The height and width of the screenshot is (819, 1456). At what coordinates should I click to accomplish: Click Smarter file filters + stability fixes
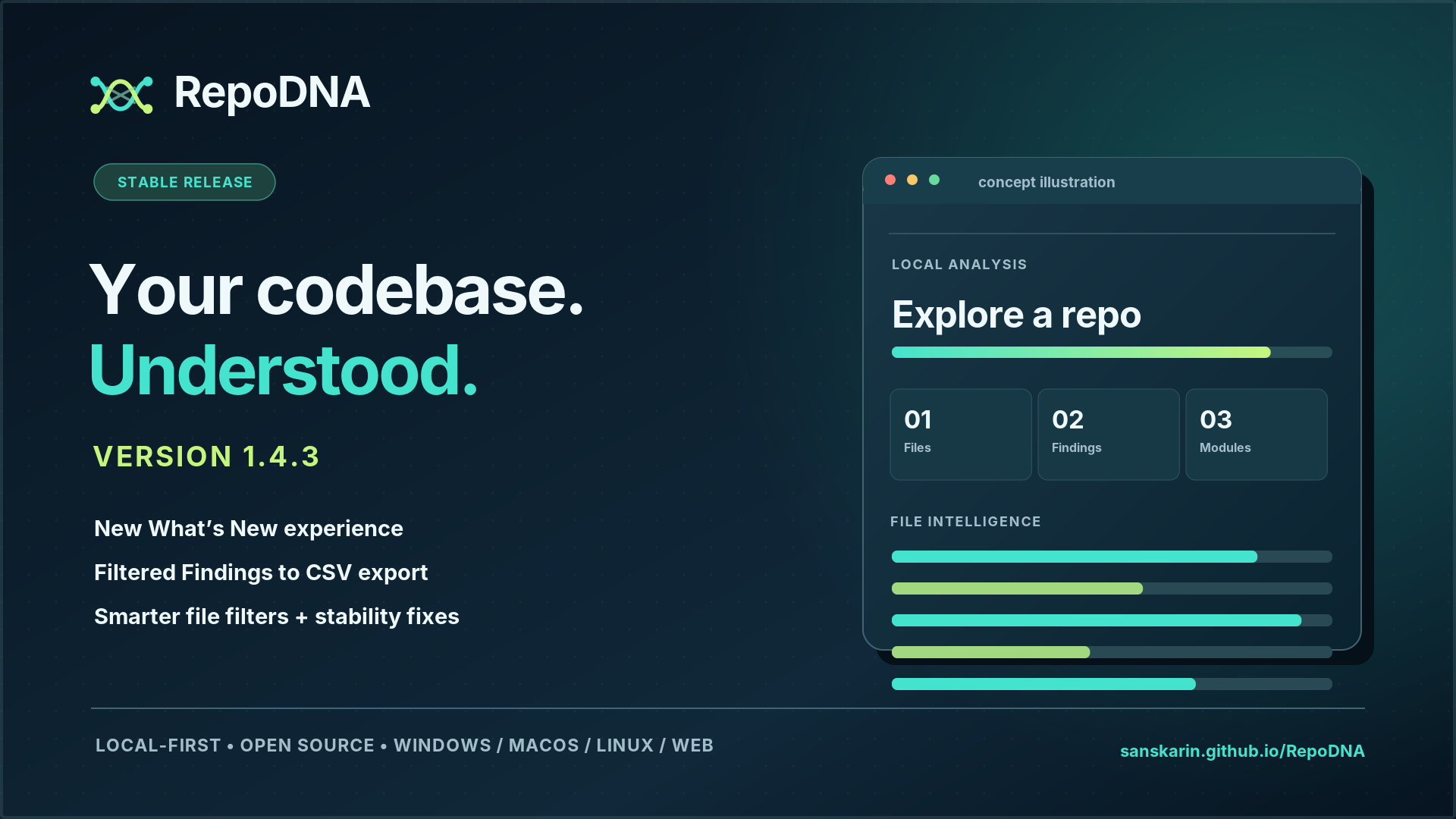277,617
